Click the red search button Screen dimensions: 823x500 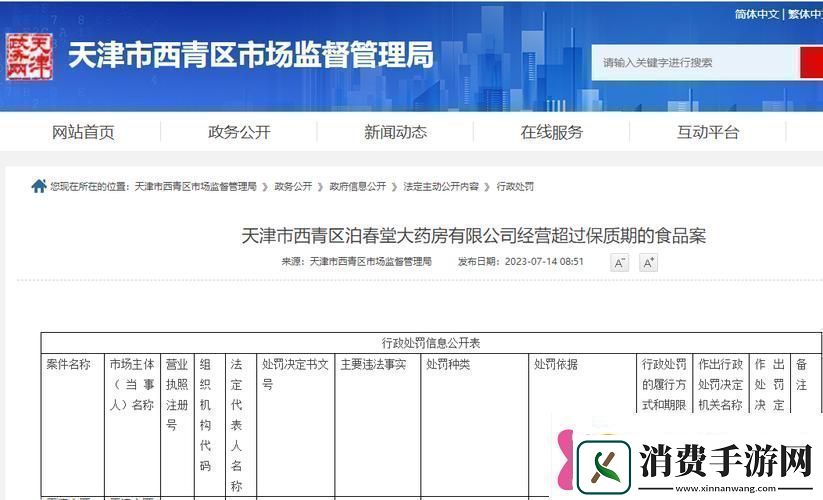[811, 62]
